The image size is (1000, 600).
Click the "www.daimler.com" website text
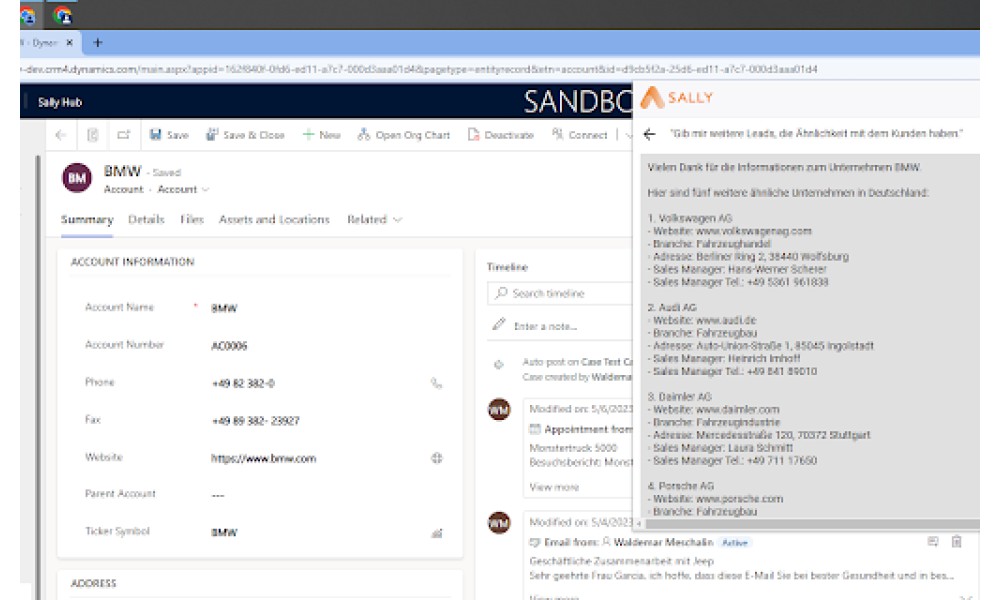tap(738, 409)
